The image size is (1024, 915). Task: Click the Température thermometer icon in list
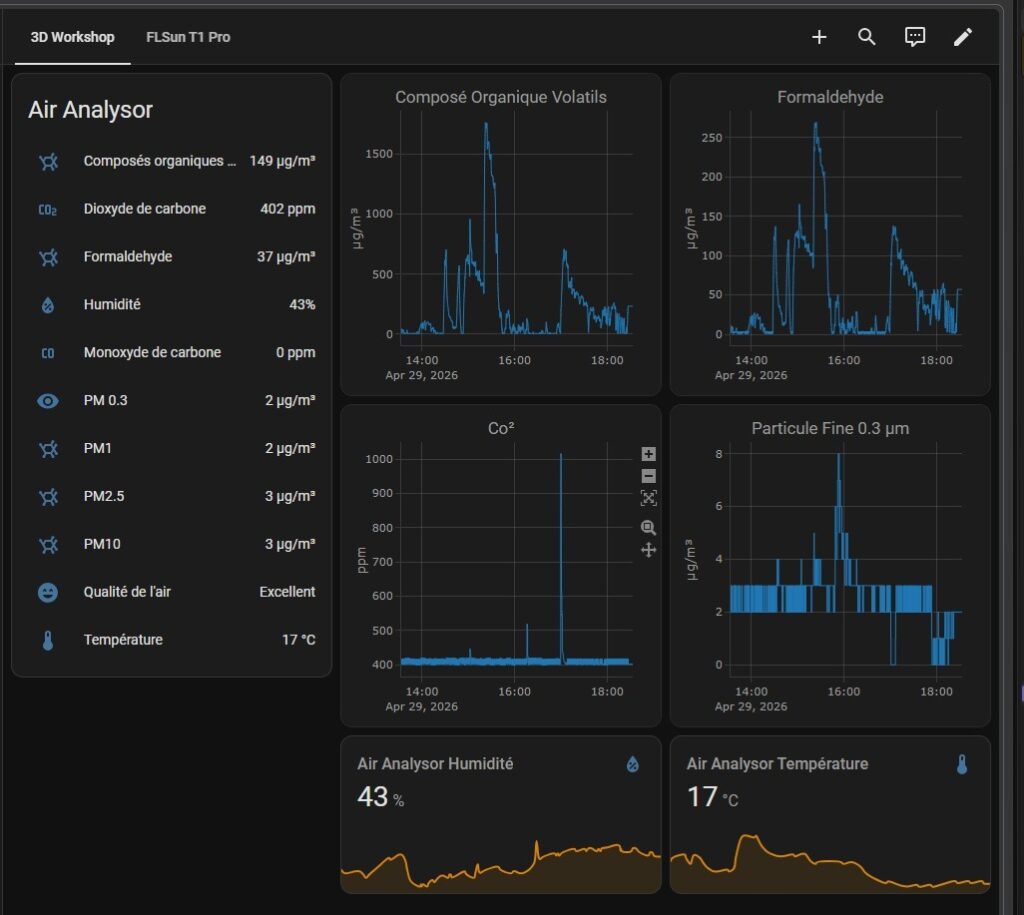[x=48, y=640]
